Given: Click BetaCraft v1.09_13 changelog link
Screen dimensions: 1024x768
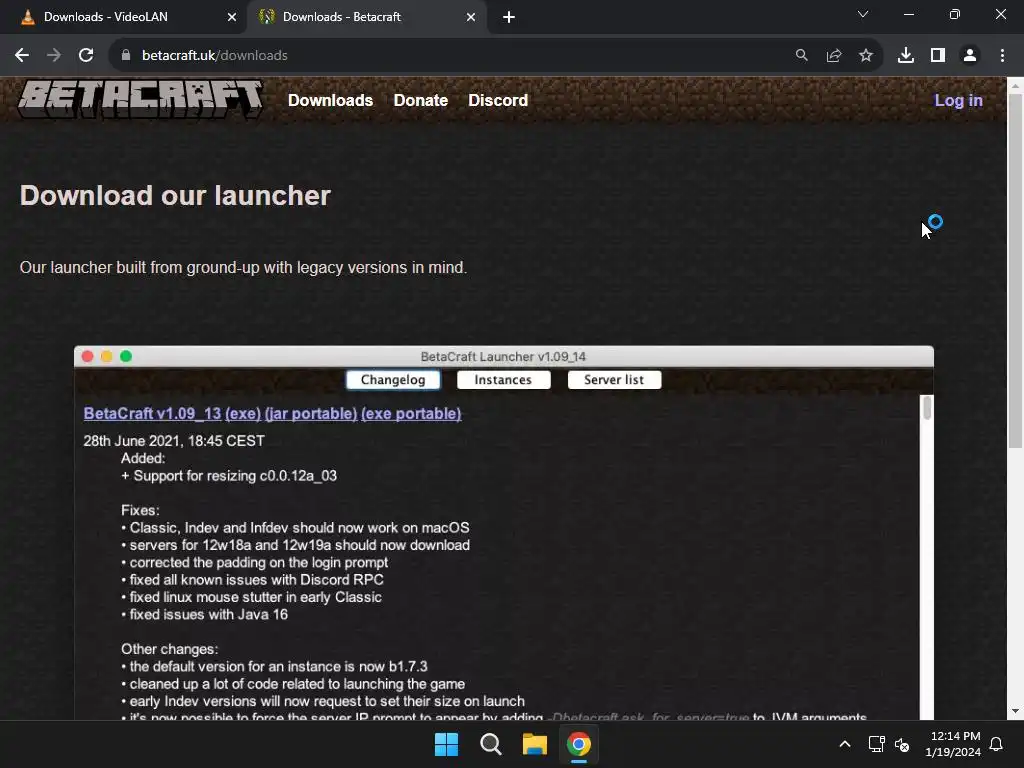Looking at the screenshot, I should 152,413.
